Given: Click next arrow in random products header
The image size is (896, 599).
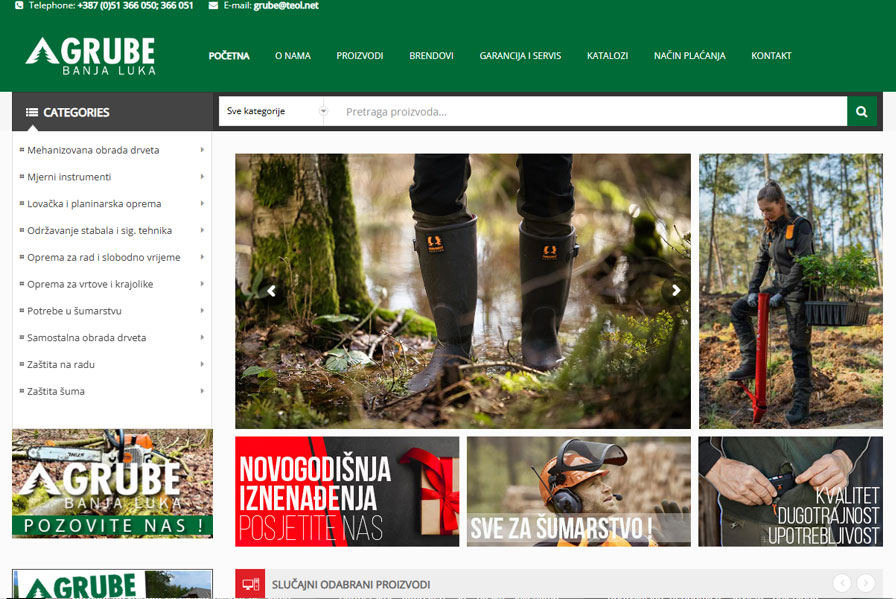Looking at the screenshot, I should [x=865, y=583].
